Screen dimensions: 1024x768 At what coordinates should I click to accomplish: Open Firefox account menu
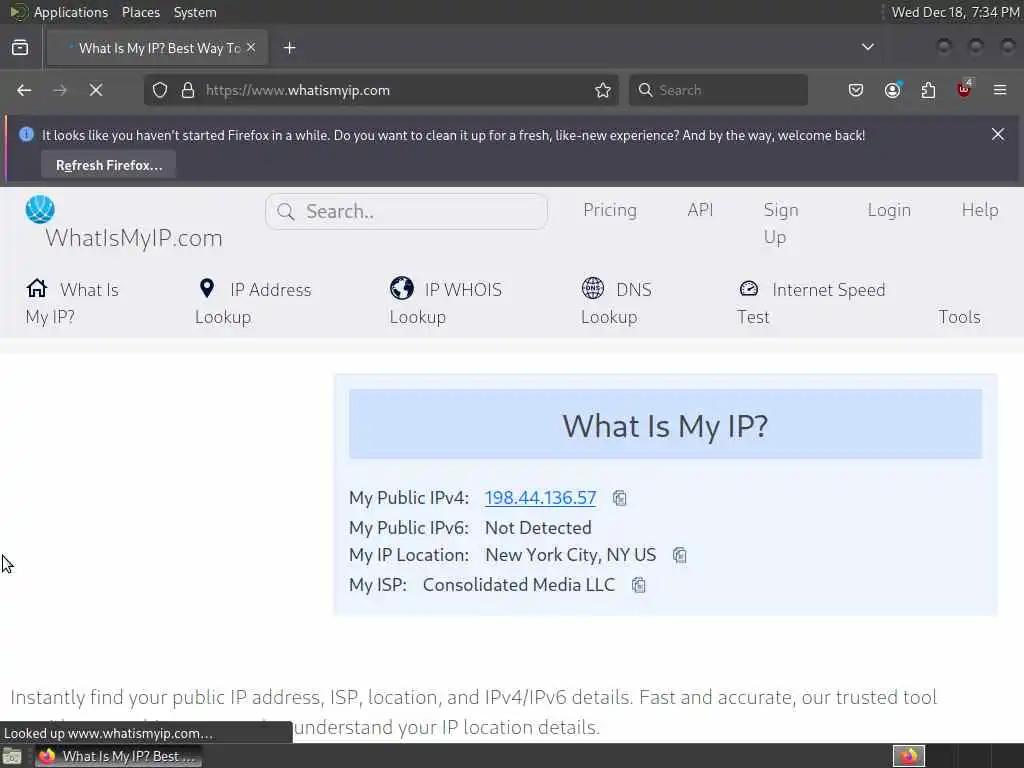[x=892, y=90]
